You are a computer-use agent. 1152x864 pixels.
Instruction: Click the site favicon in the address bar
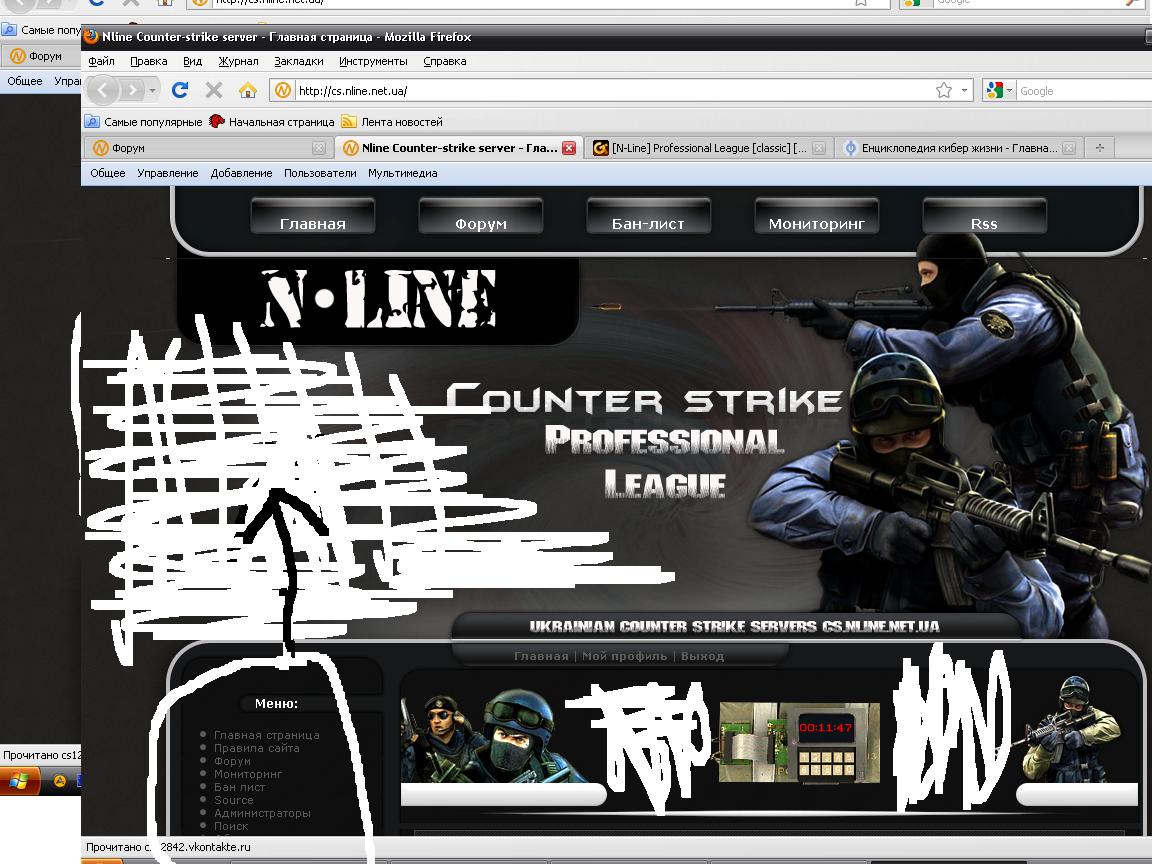[282, 90]
